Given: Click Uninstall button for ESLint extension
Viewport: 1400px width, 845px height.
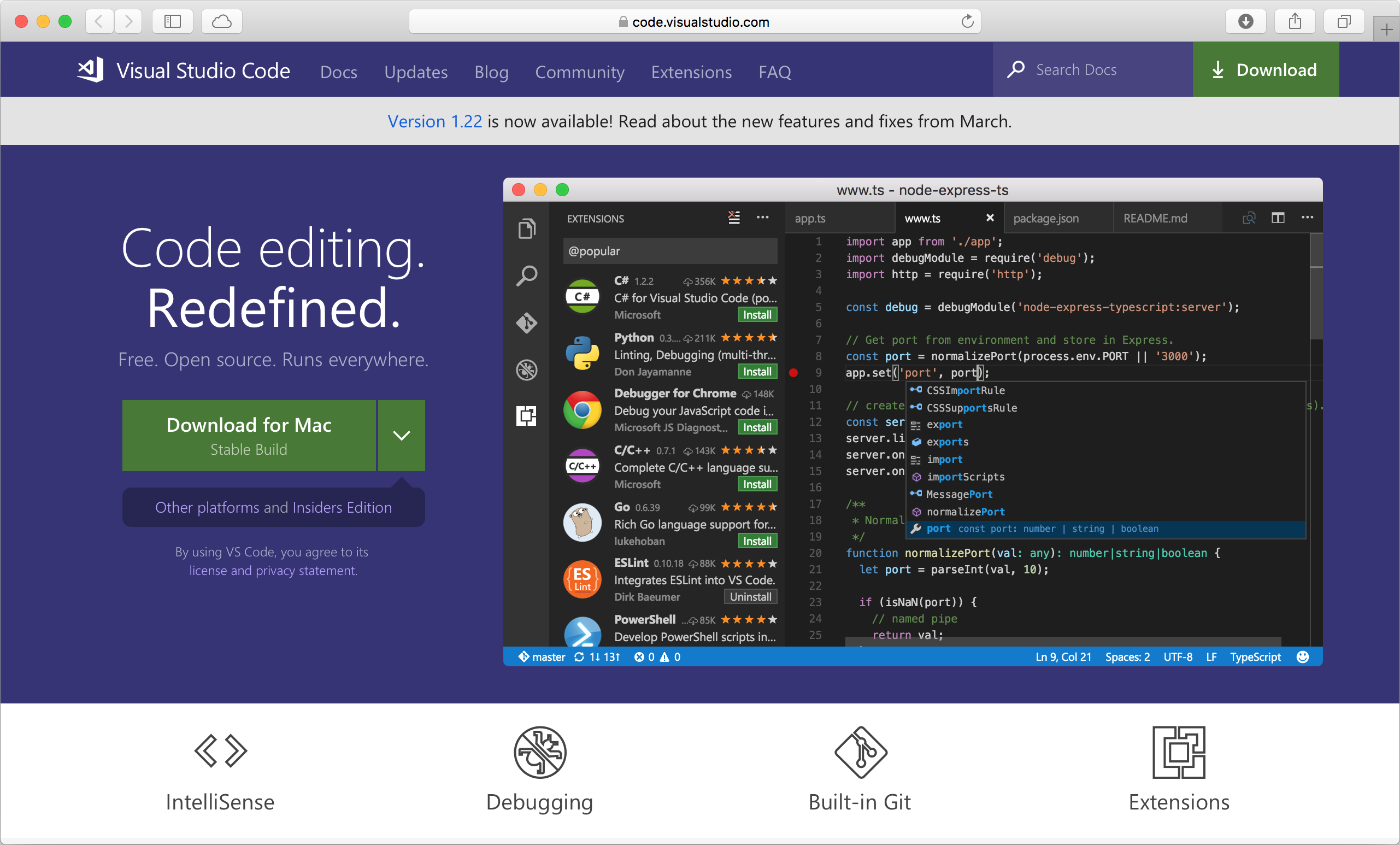Looking at the screenshot, I should pos(749,597).
